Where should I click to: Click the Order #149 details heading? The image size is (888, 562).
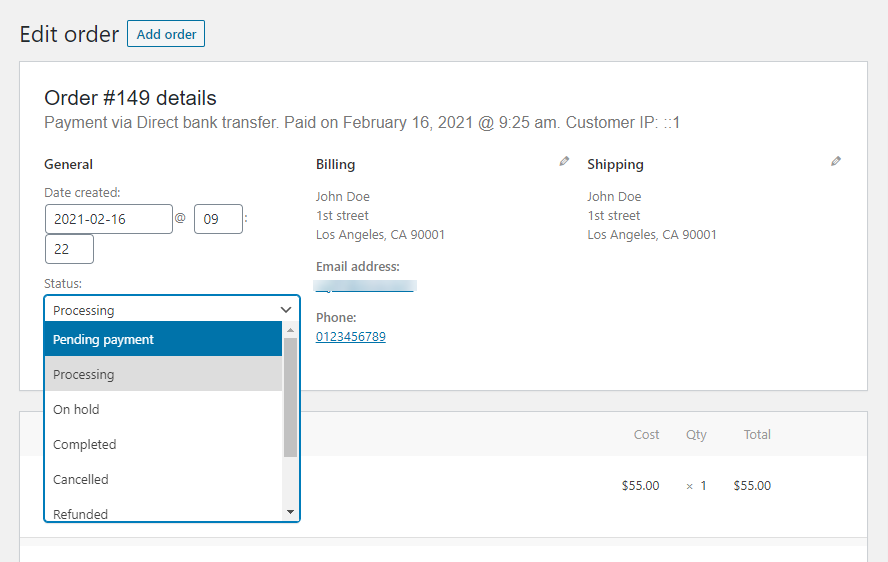130,98
